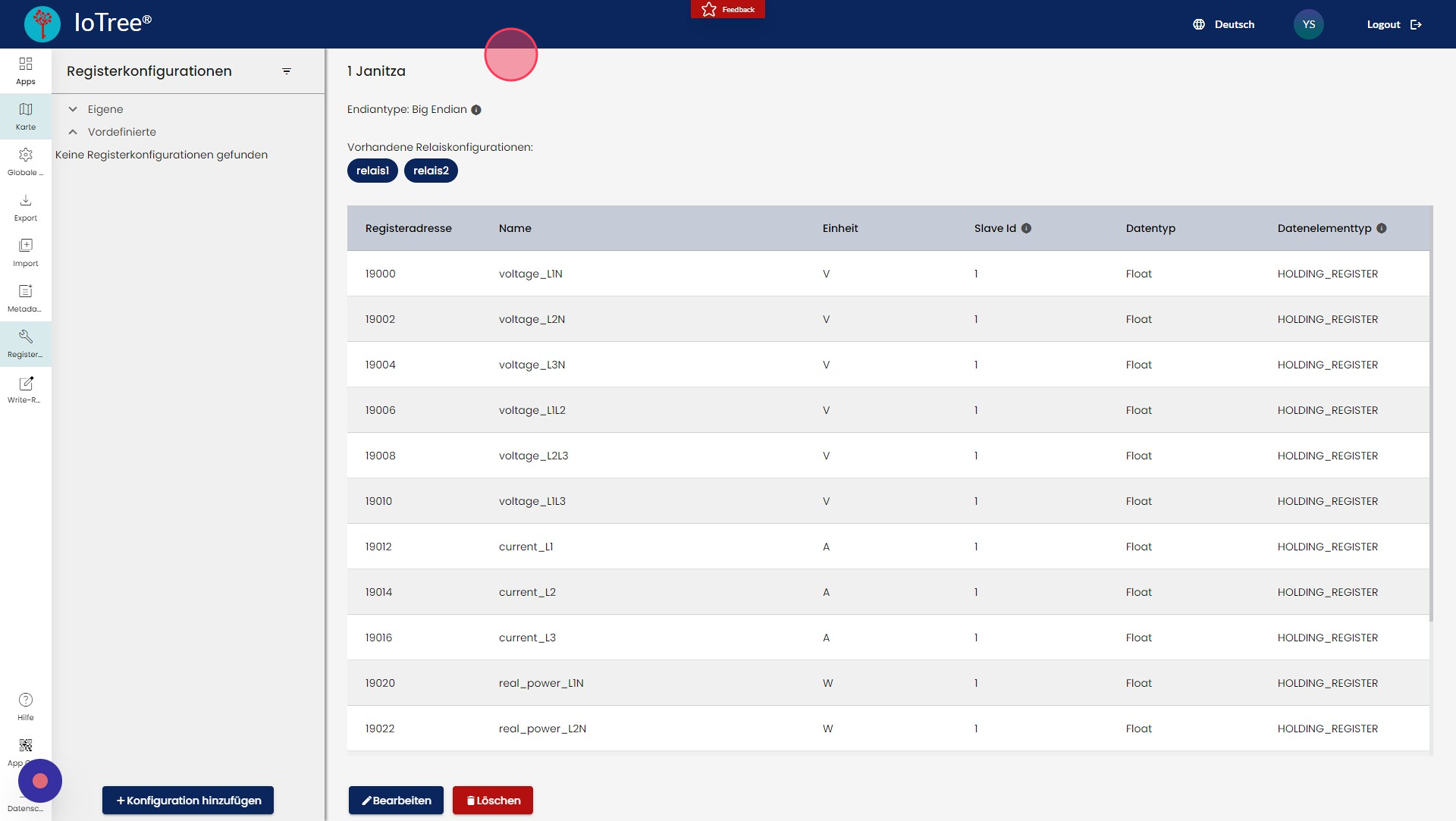Click info icon beside Endiantype

[x=476, y=110]
